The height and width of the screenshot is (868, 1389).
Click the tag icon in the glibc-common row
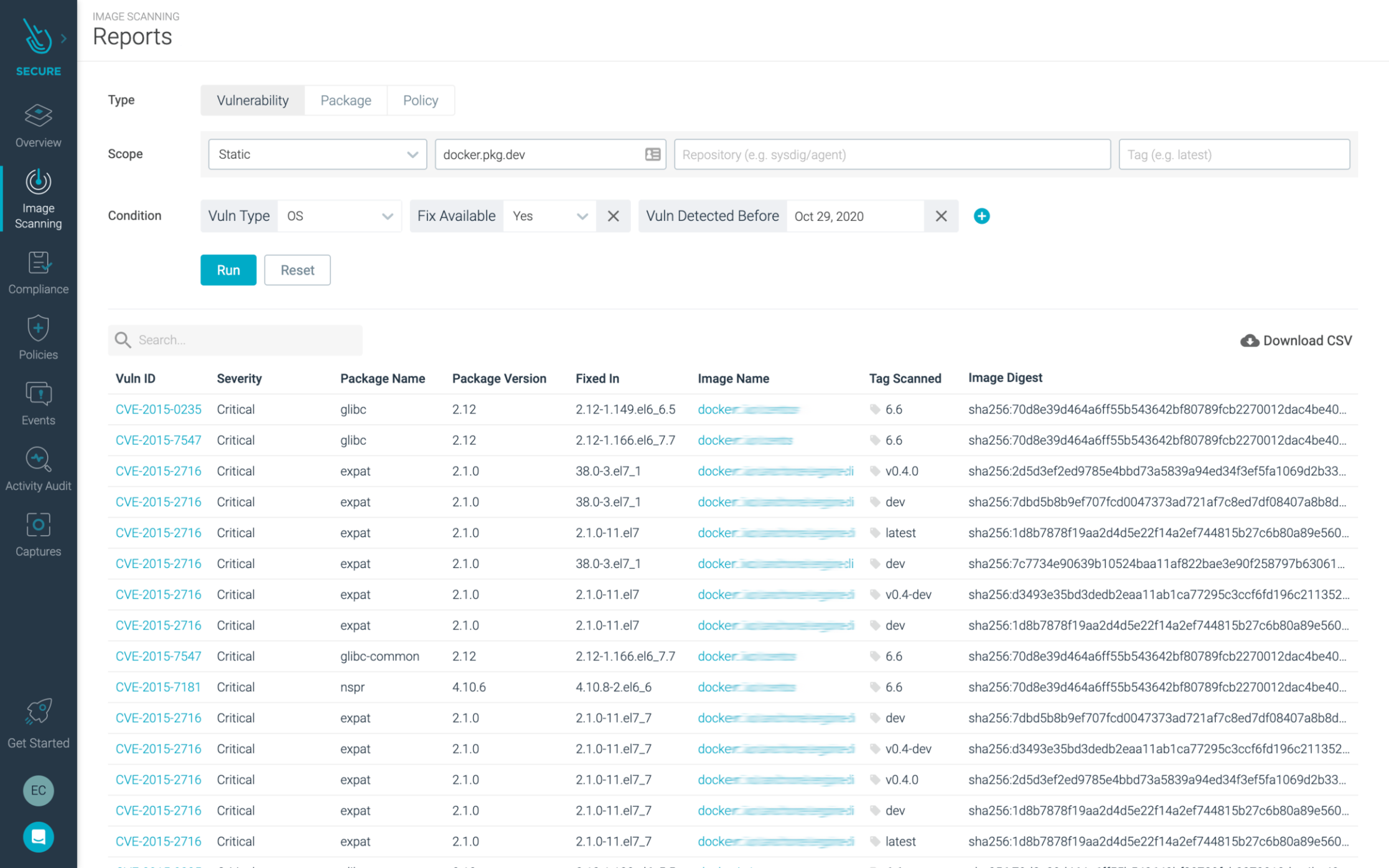[x=875, y=656]
